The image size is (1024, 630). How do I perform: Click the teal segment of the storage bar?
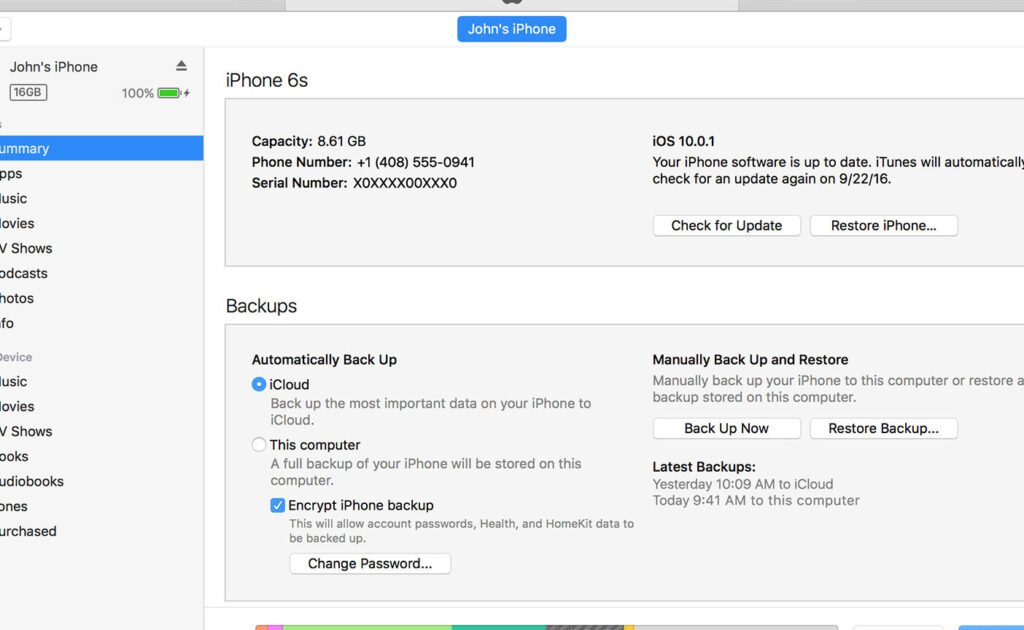(499, 627)
